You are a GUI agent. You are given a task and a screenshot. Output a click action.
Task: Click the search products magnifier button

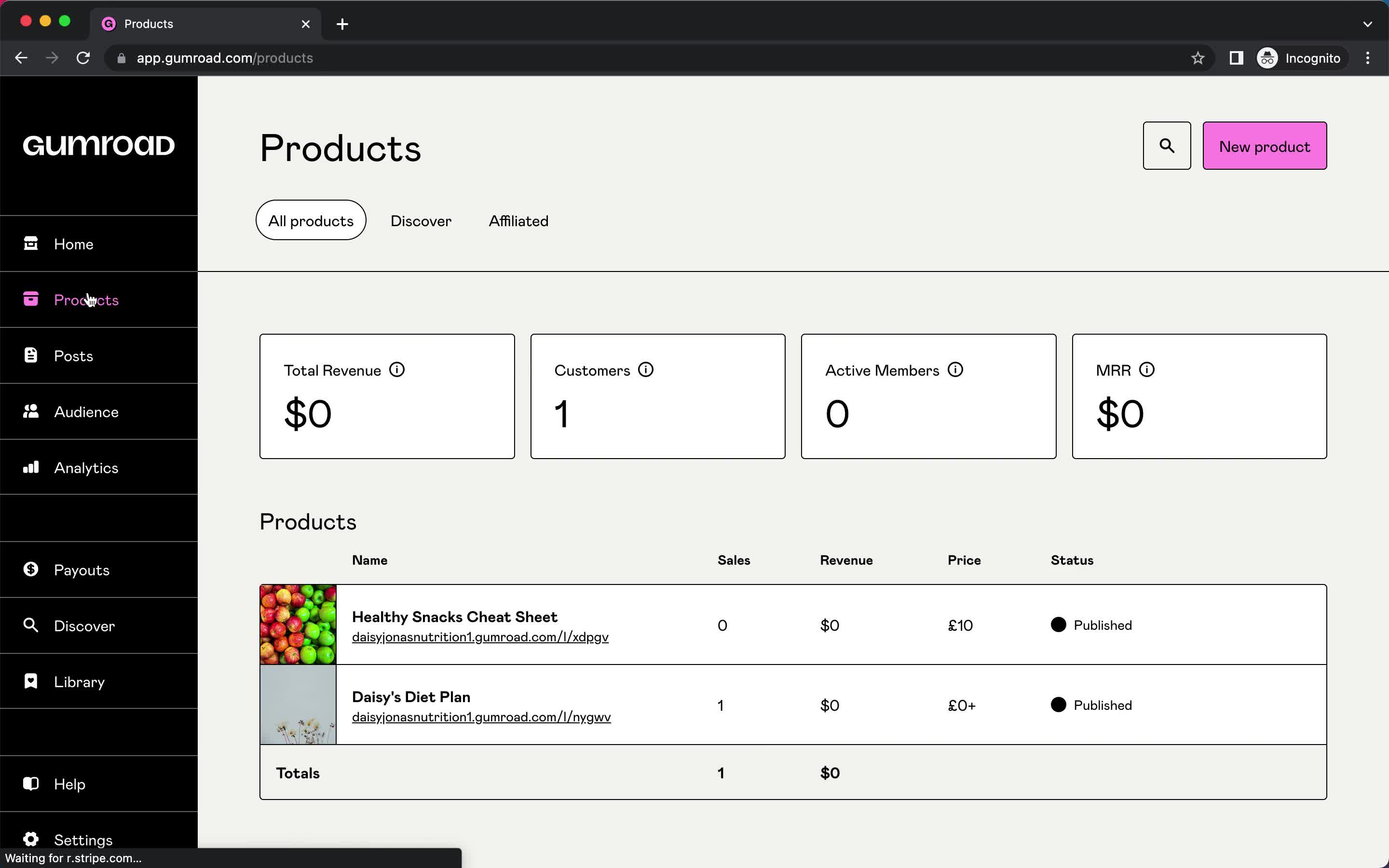pyautogui.click(x=1166, y=146)
